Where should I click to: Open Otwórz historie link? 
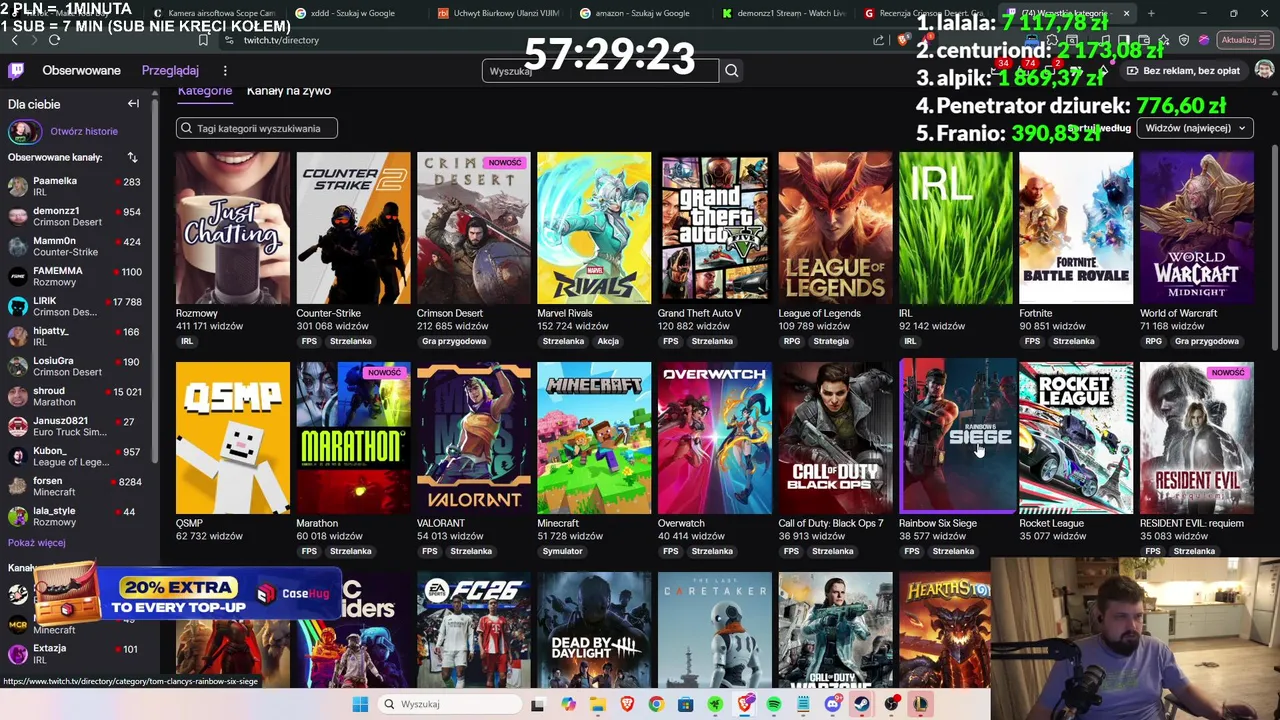pos(84,131)
